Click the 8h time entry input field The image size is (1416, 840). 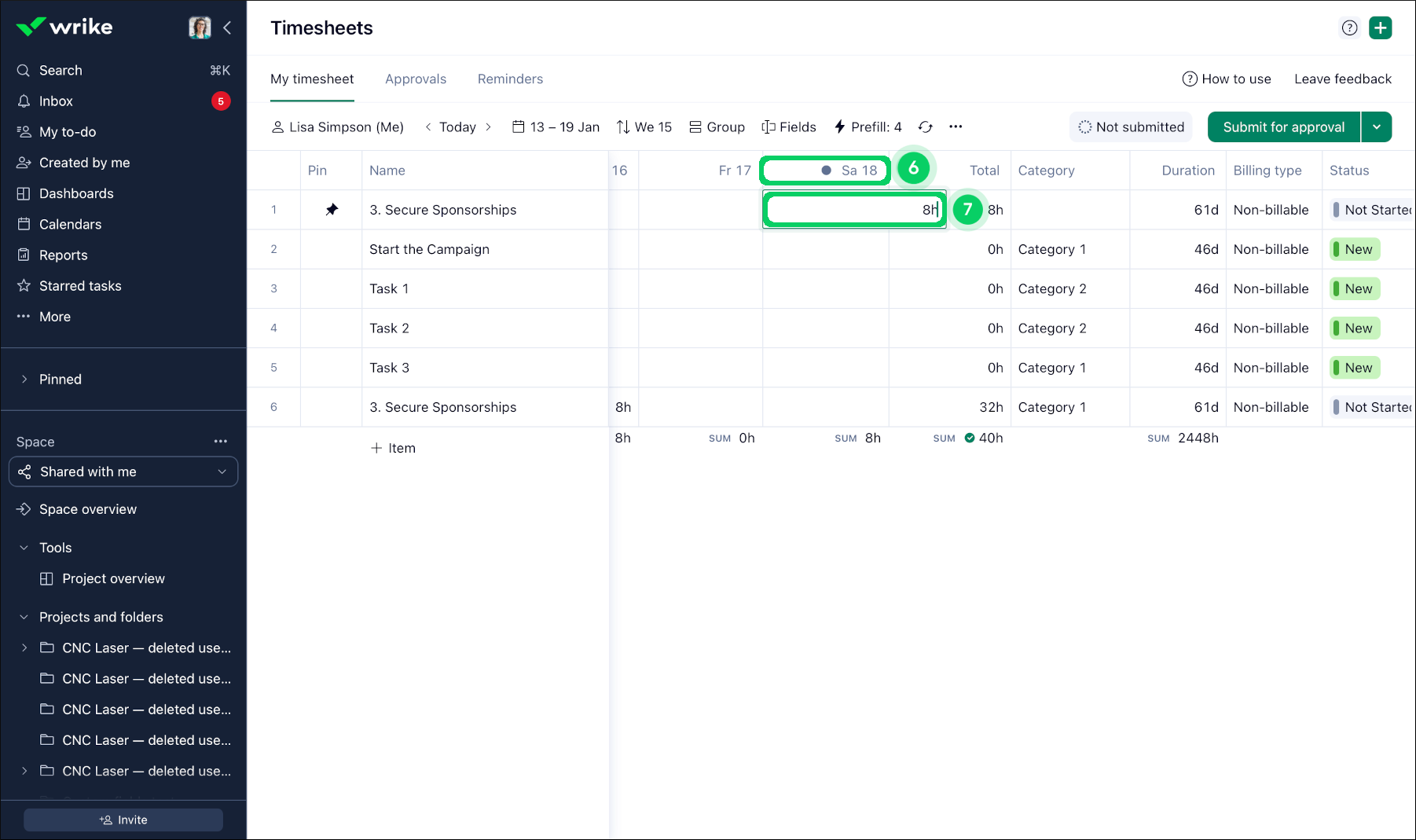pyautogui.click(x=853, y=210)
